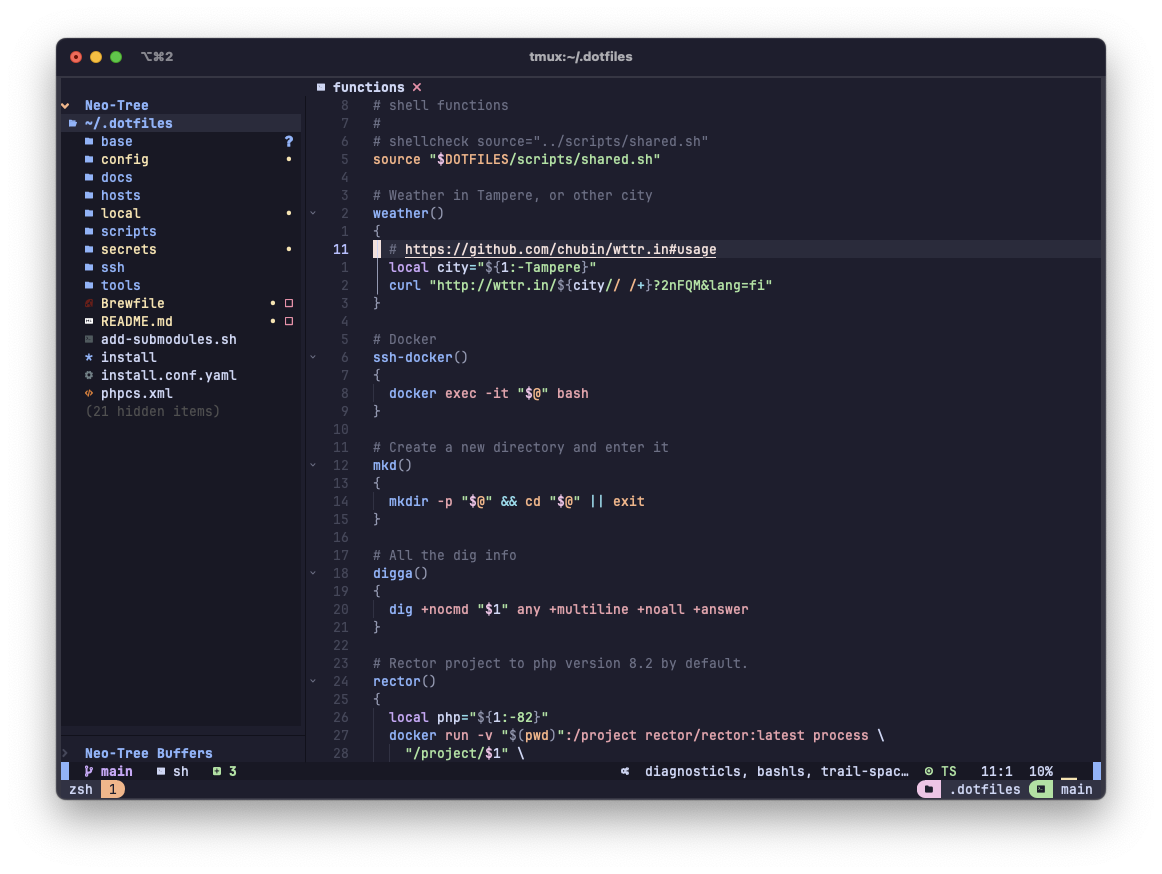Expand the Neo-Tree Buffers section

tap(64, 753)
